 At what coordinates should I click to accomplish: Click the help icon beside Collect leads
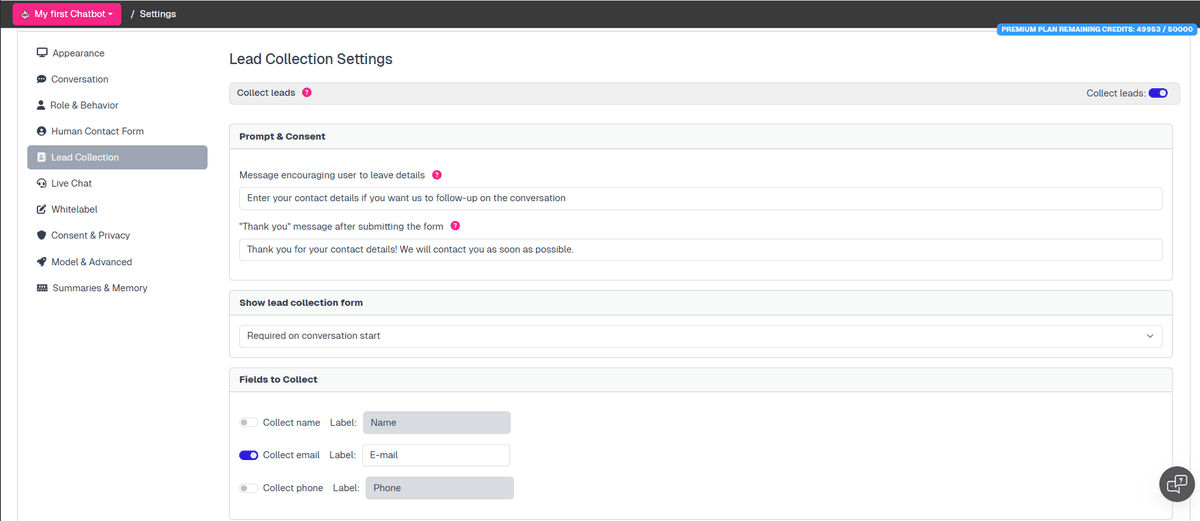[x=307, y=93]
